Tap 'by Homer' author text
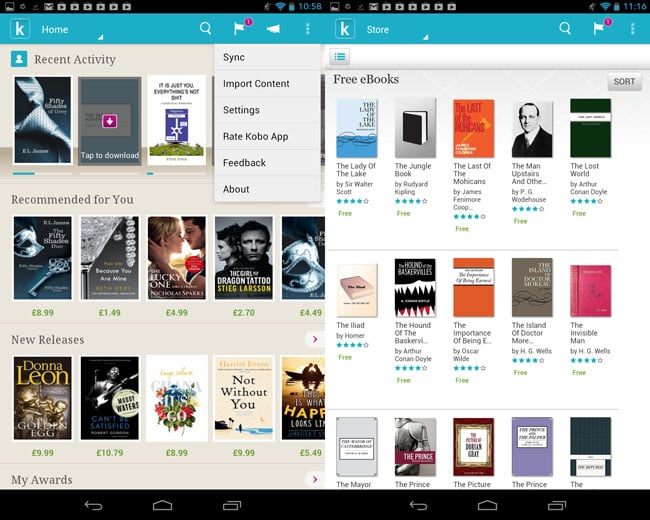The width and height of the screenshot is (650, 520). click(350, 335)
